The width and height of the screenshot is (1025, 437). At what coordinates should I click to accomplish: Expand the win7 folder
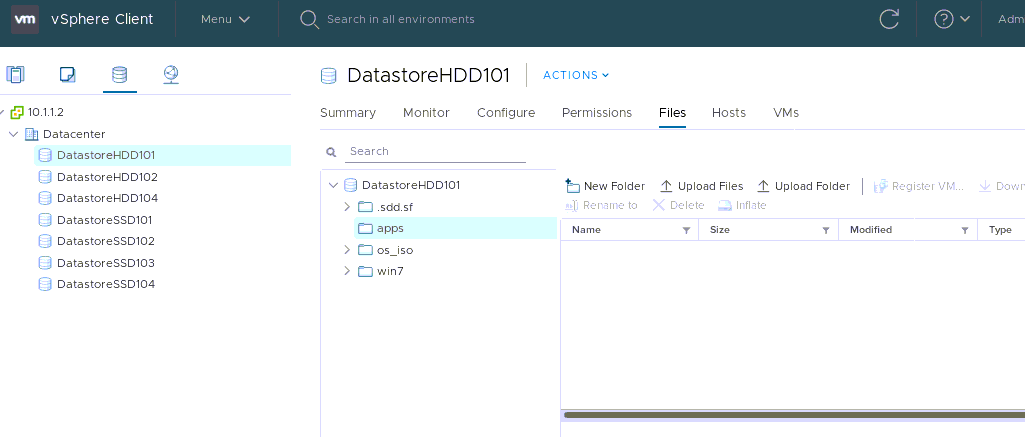(347, 271)
